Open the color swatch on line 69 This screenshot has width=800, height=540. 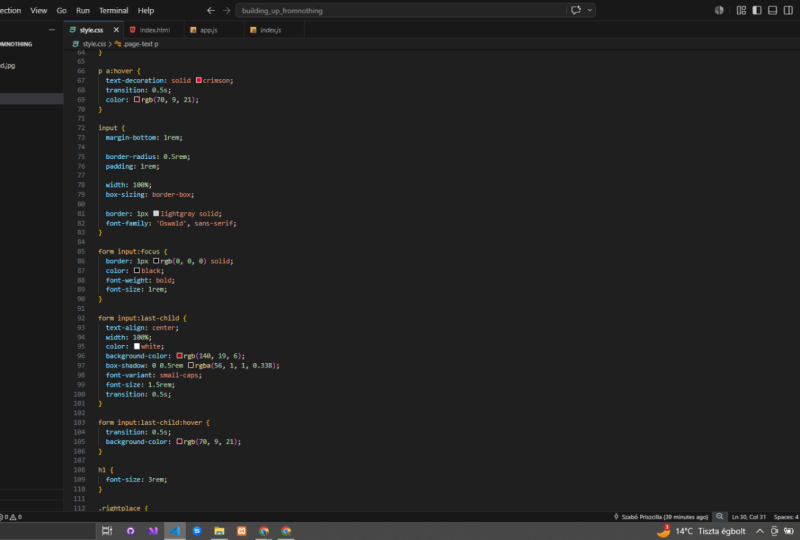tap(137, 100)
